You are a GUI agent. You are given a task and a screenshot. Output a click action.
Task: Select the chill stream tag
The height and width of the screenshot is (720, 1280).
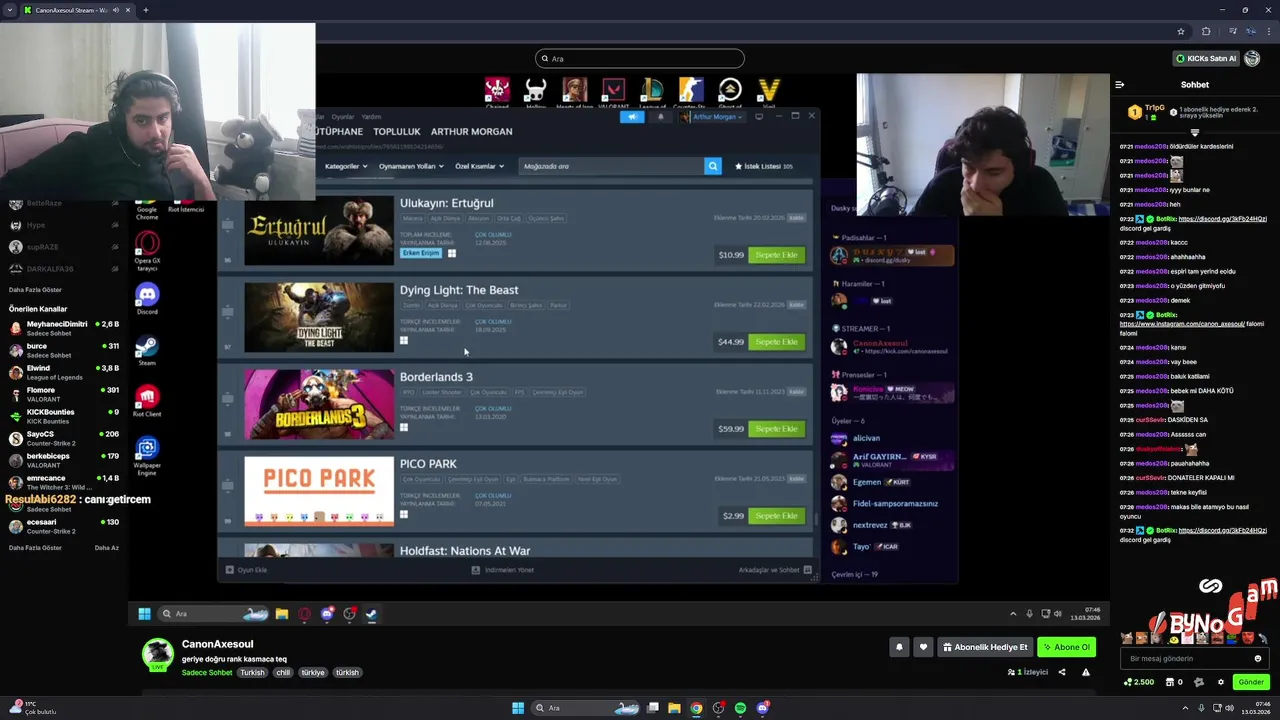pyautogui.click(x=283, y=673)
